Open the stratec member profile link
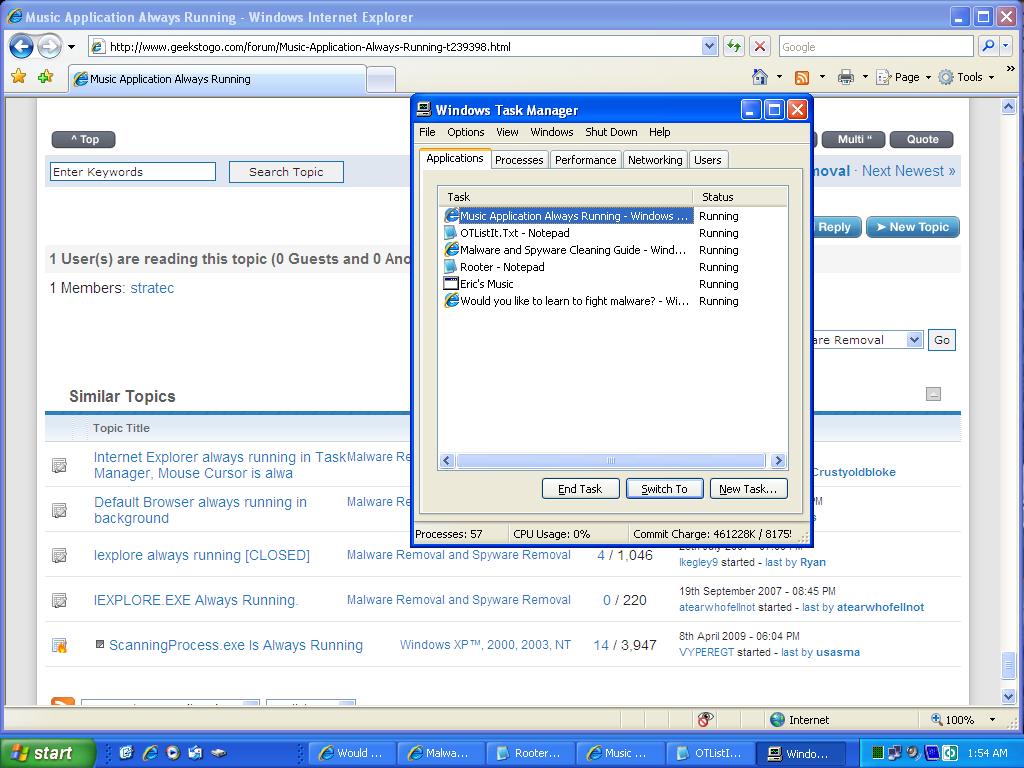Viewport: 1024px width, 768px height. tap(152, 288)
